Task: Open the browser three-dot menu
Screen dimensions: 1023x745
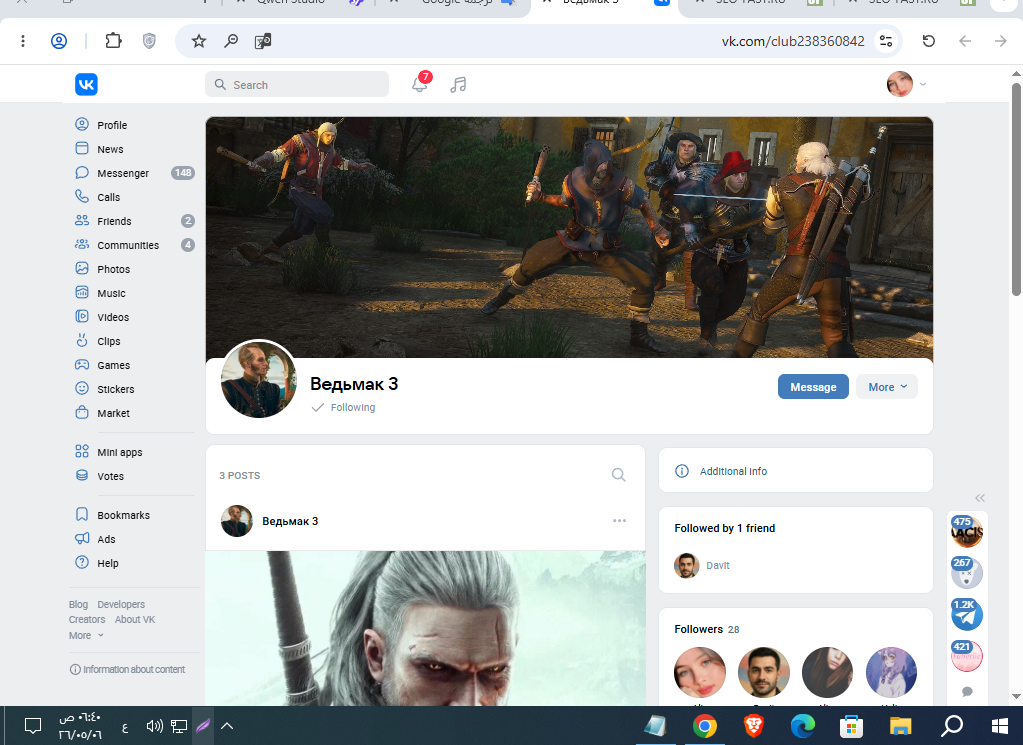Action: 23,41
